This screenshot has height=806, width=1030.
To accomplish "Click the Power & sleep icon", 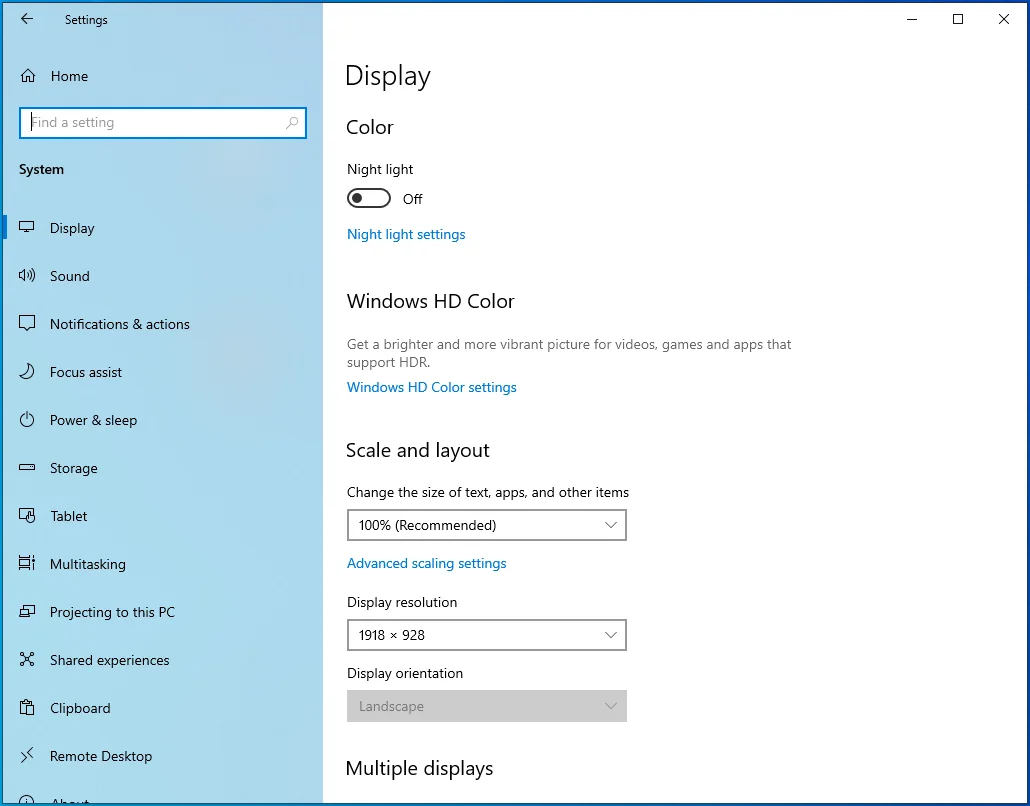I will pyautogui.click(x=27, y=419).
